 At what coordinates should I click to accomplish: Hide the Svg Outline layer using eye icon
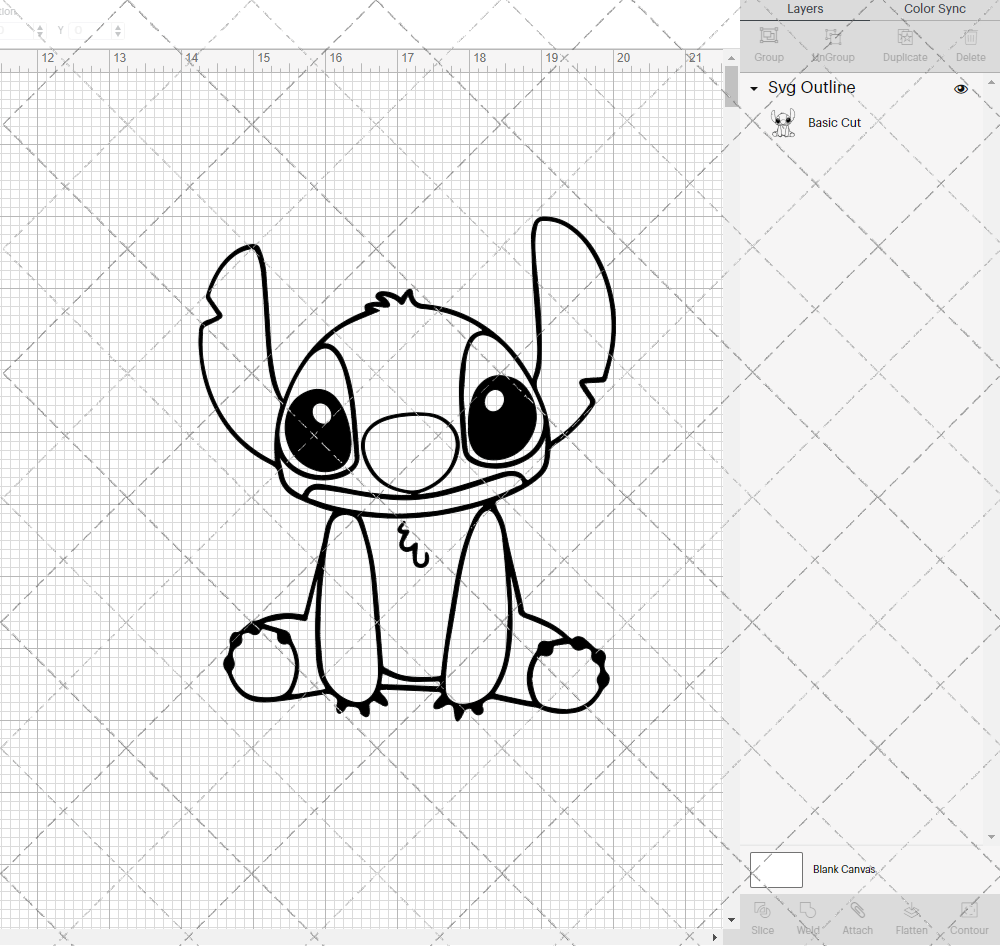(x=961, y=89)
